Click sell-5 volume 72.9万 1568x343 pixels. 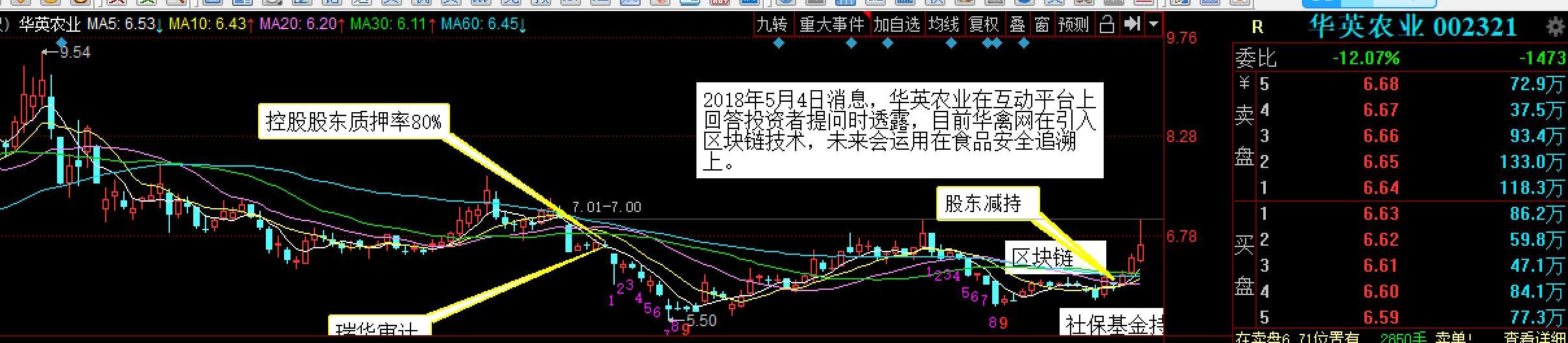tap(1538, 84)
